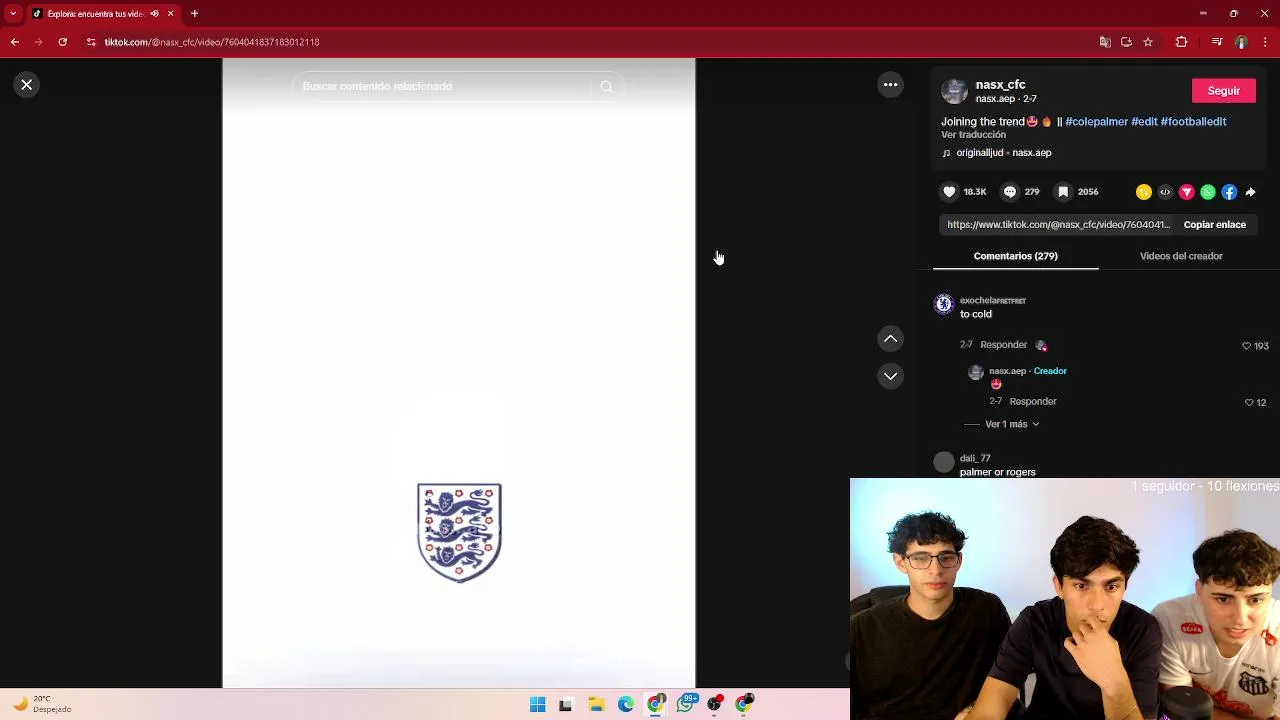This screenshot has width=1280, height=720.
Task: Open comments via speech bubble icon
Action: (x=1010, y=192)
